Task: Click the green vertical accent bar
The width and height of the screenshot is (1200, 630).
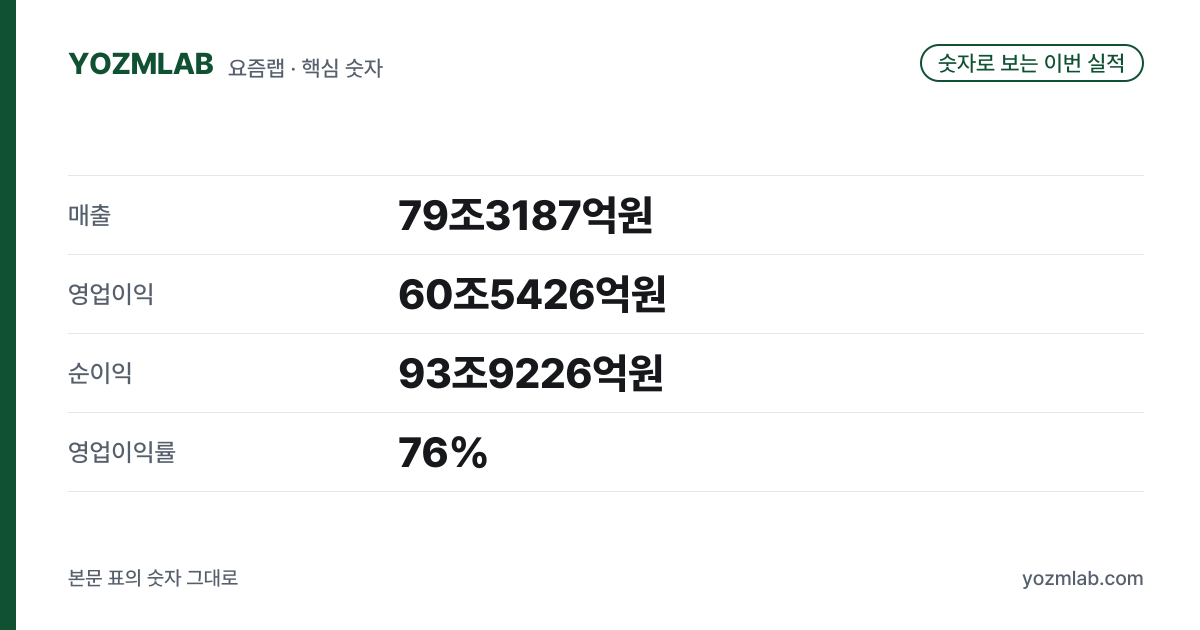Action: pyautogui.click(x=8, y=315)
